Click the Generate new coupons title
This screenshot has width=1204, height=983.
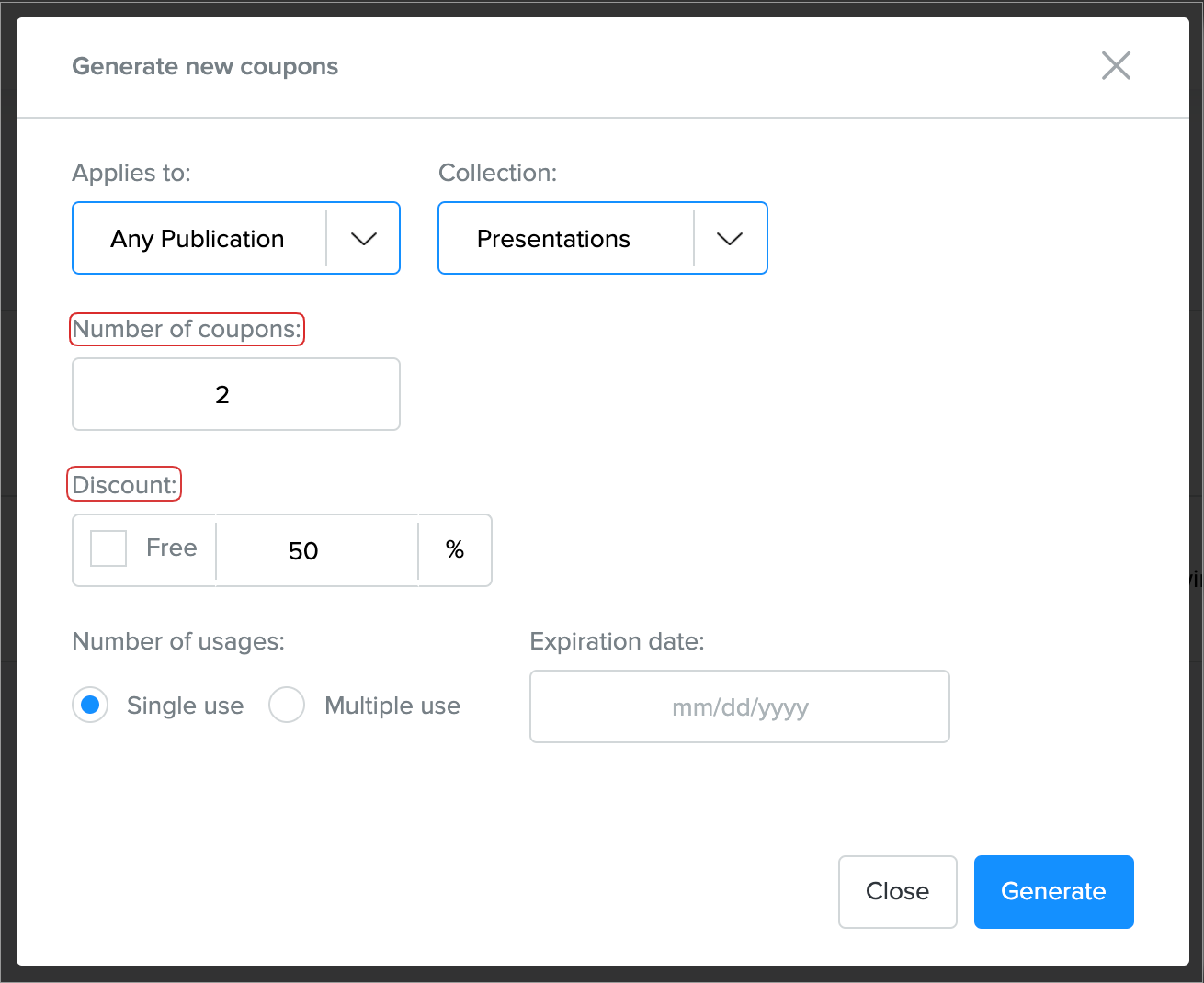[x=205, y=66]
